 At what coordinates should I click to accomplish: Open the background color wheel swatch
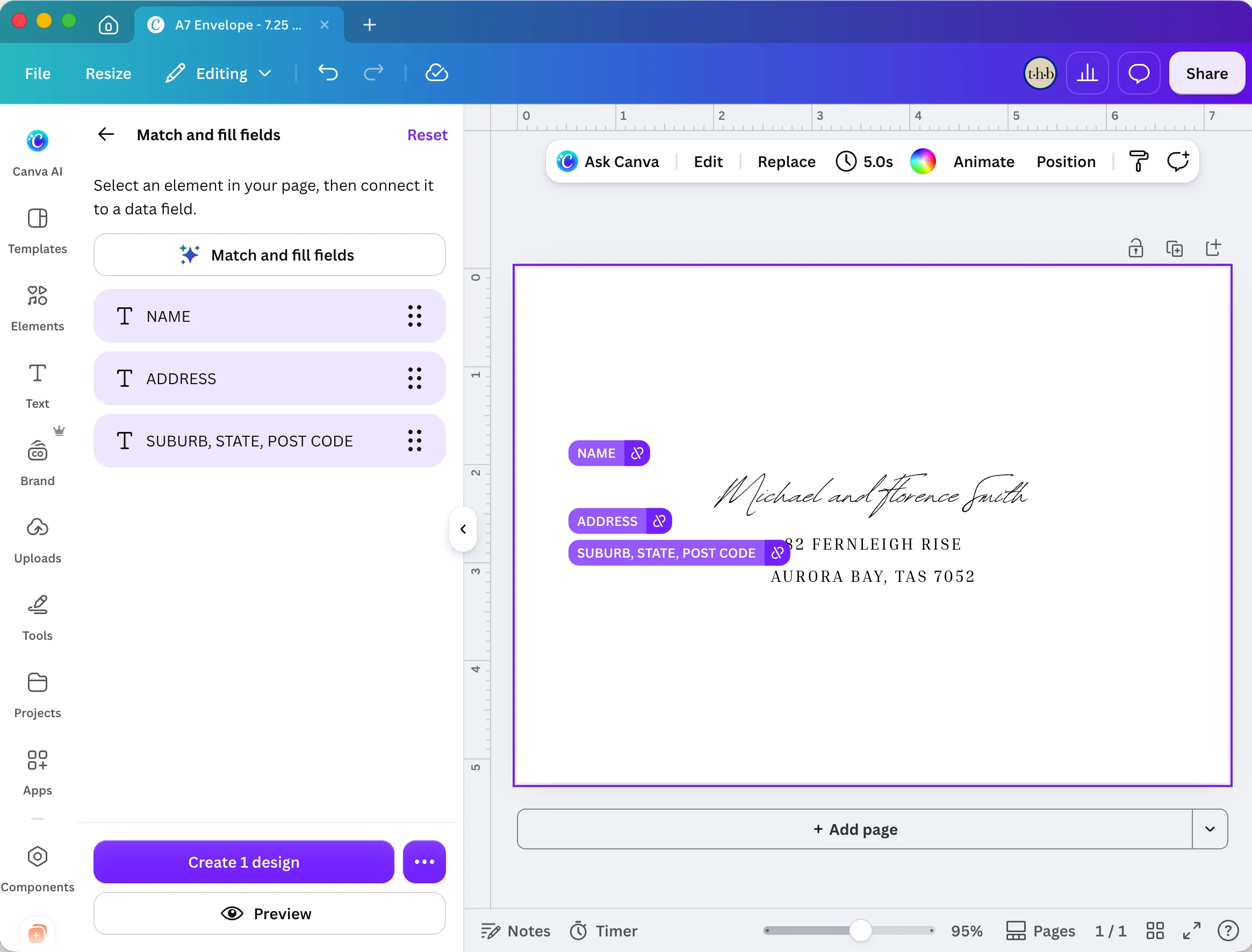923,162
